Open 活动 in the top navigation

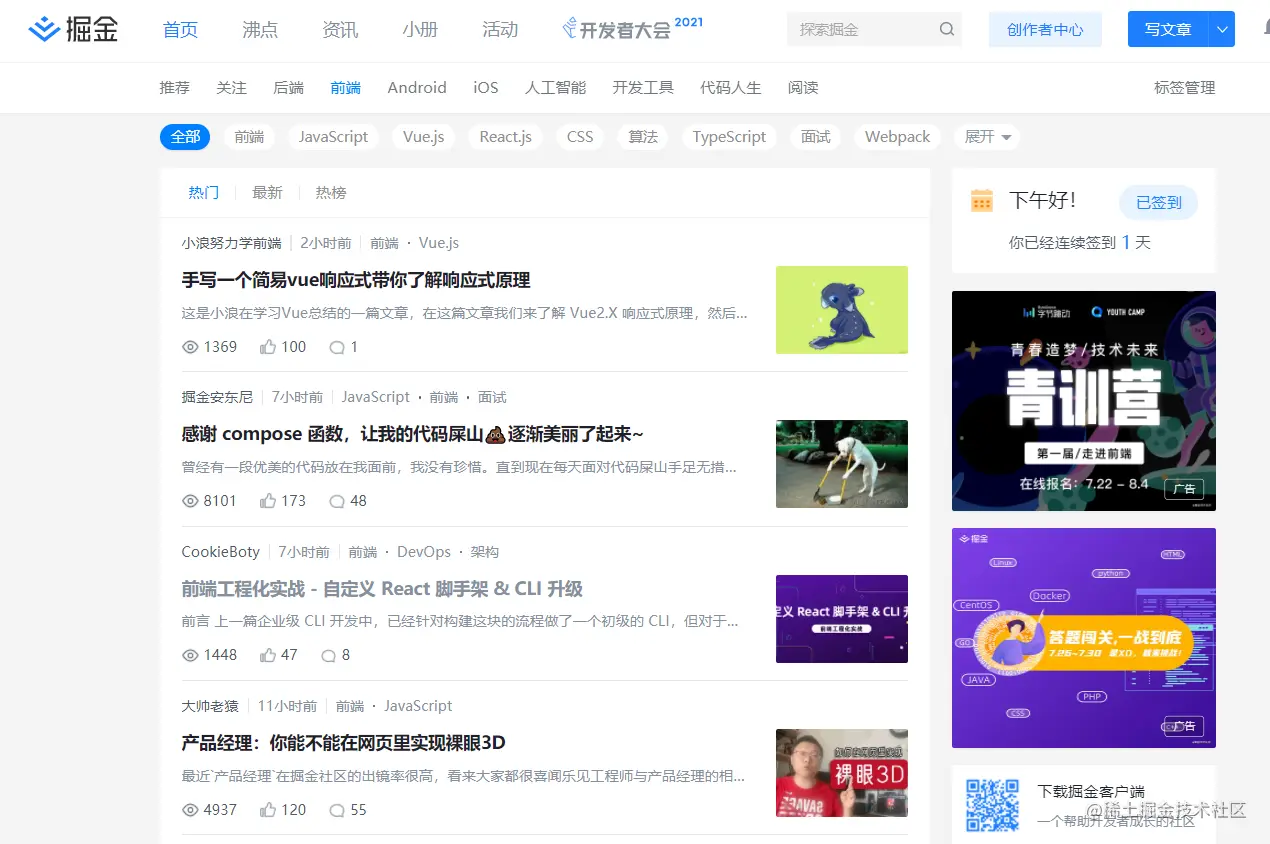pyautogui.click(x=500, y=29)
